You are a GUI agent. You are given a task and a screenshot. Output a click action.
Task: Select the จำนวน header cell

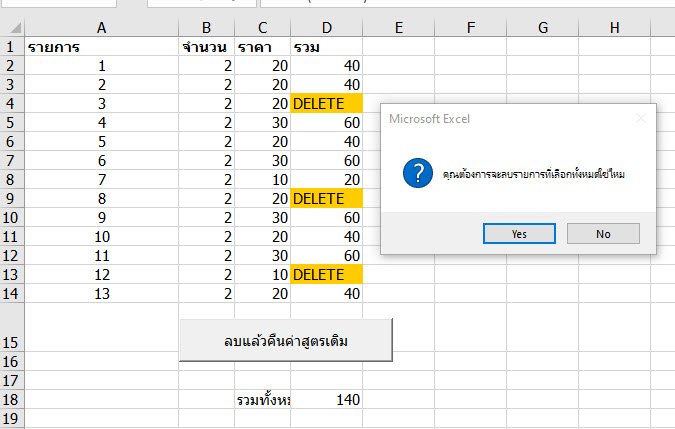(206, 47)
